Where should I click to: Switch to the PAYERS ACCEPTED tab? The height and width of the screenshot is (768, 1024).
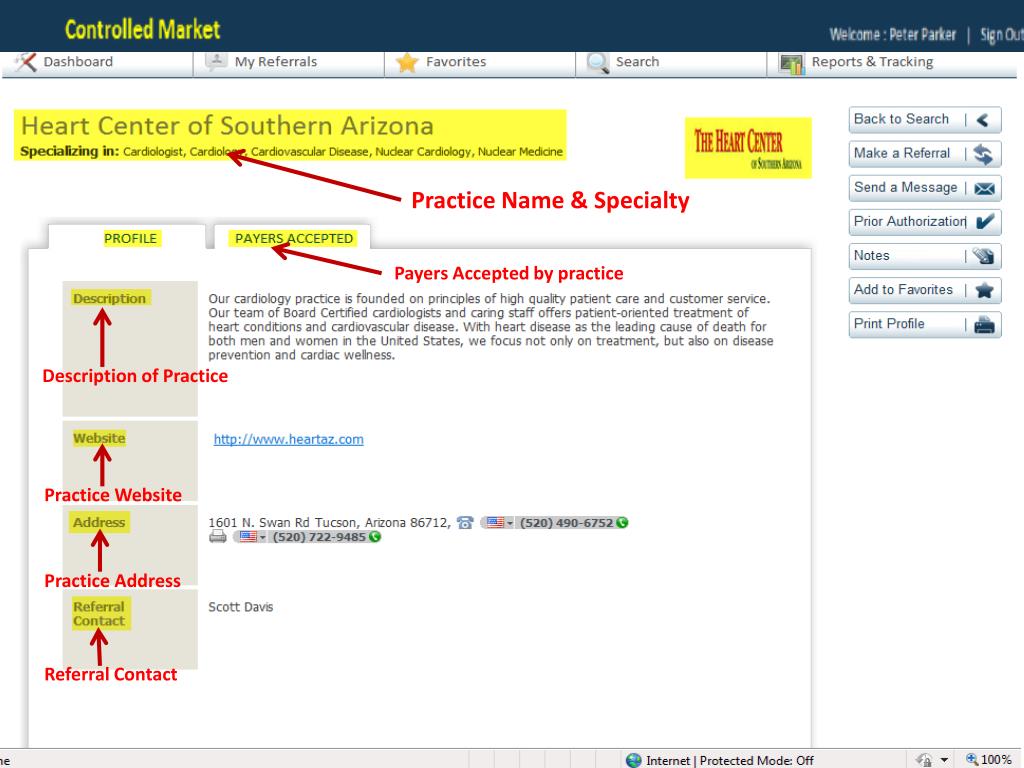click(x=293, y=238)
